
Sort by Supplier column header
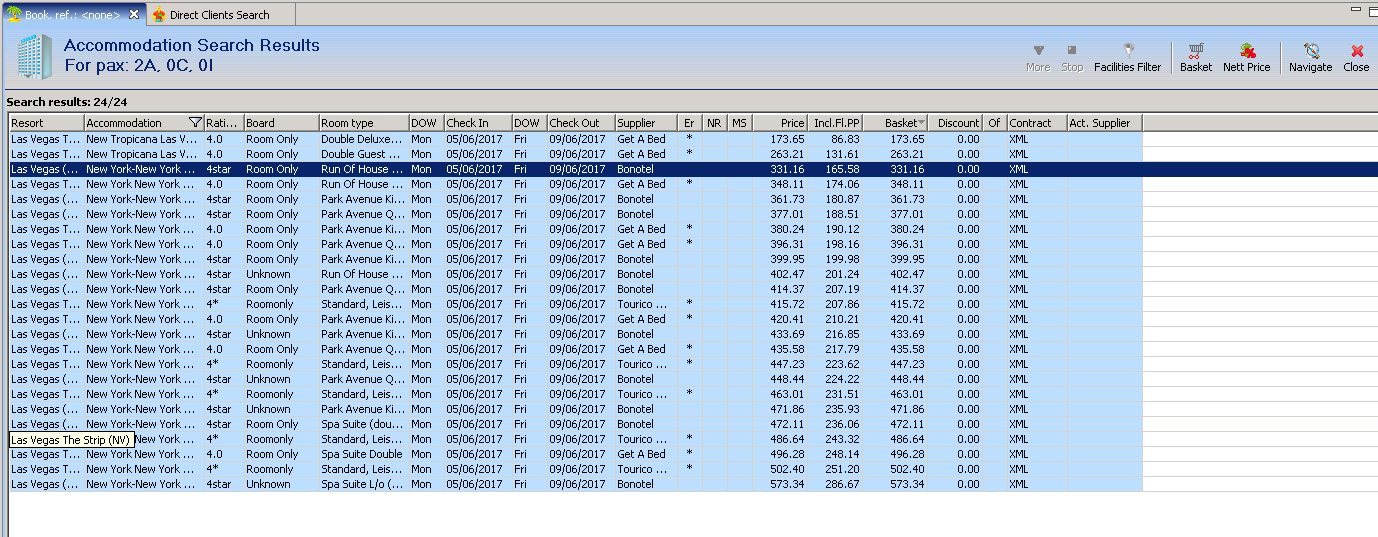click(x=645, y=123)
